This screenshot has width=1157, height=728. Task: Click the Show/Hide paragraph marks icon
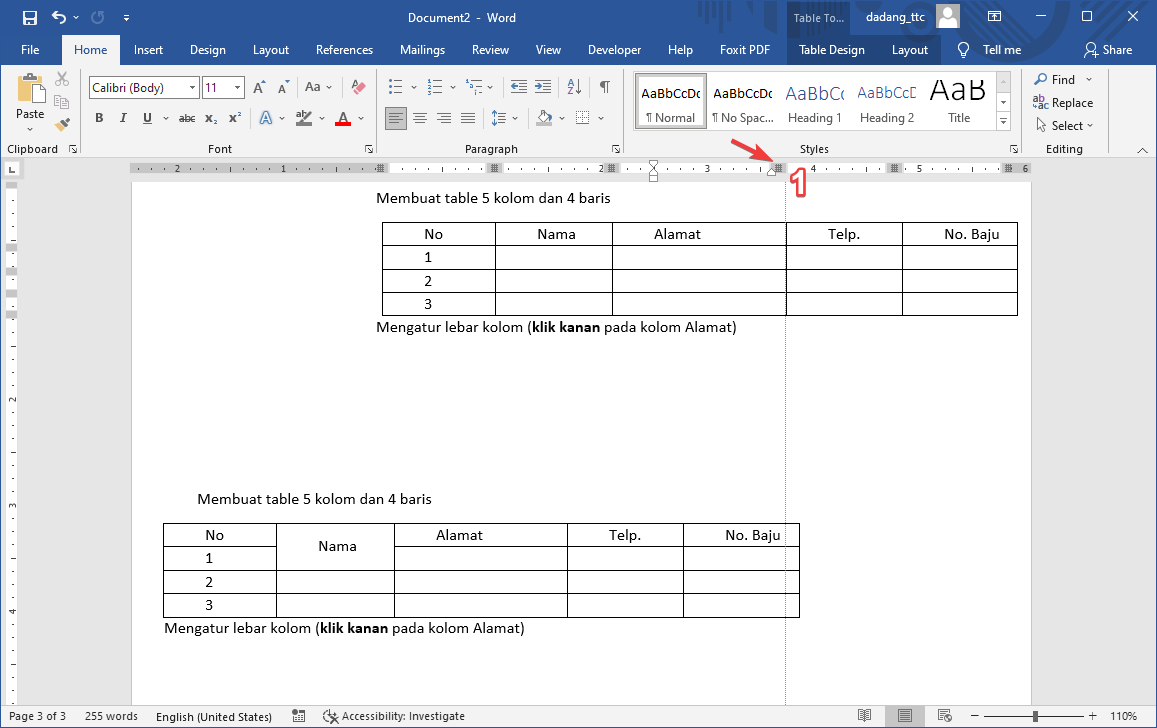click(x=604, y=88)
